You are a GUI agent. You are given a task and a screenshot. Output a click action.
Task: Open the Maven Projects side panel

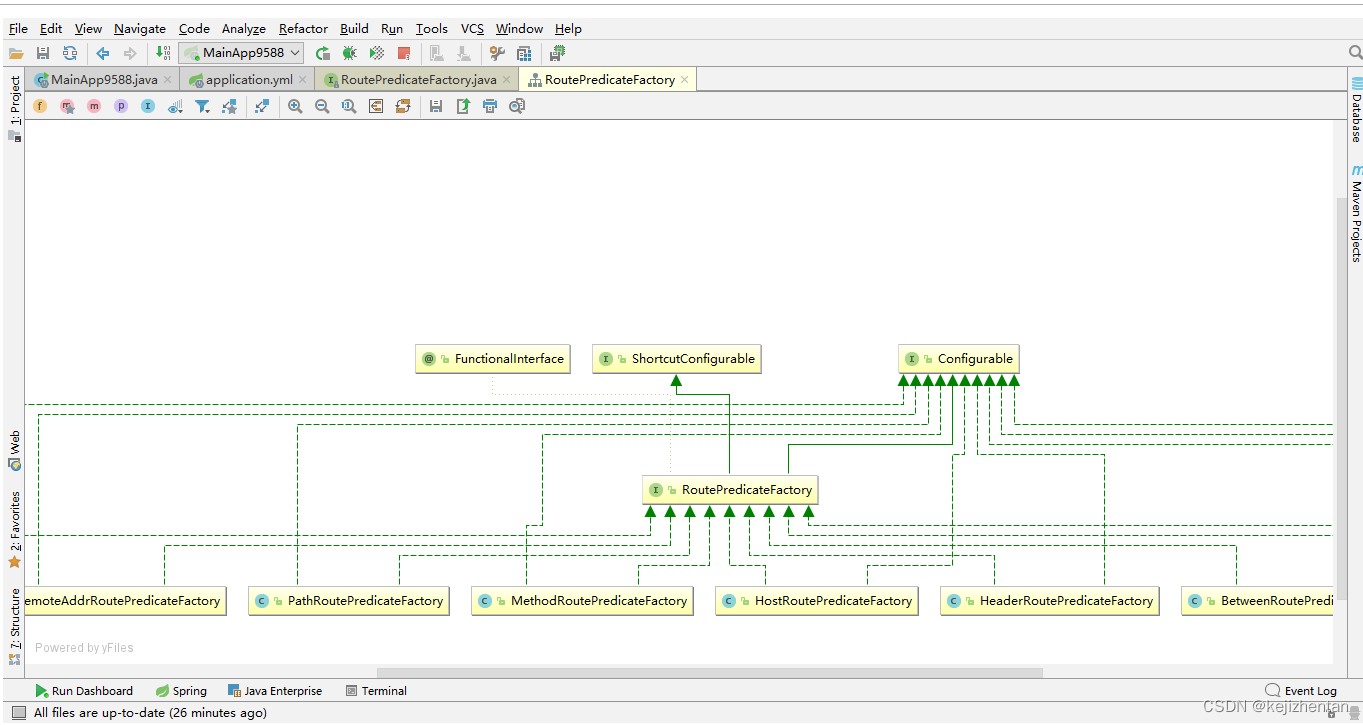[x=1356, y=213]
